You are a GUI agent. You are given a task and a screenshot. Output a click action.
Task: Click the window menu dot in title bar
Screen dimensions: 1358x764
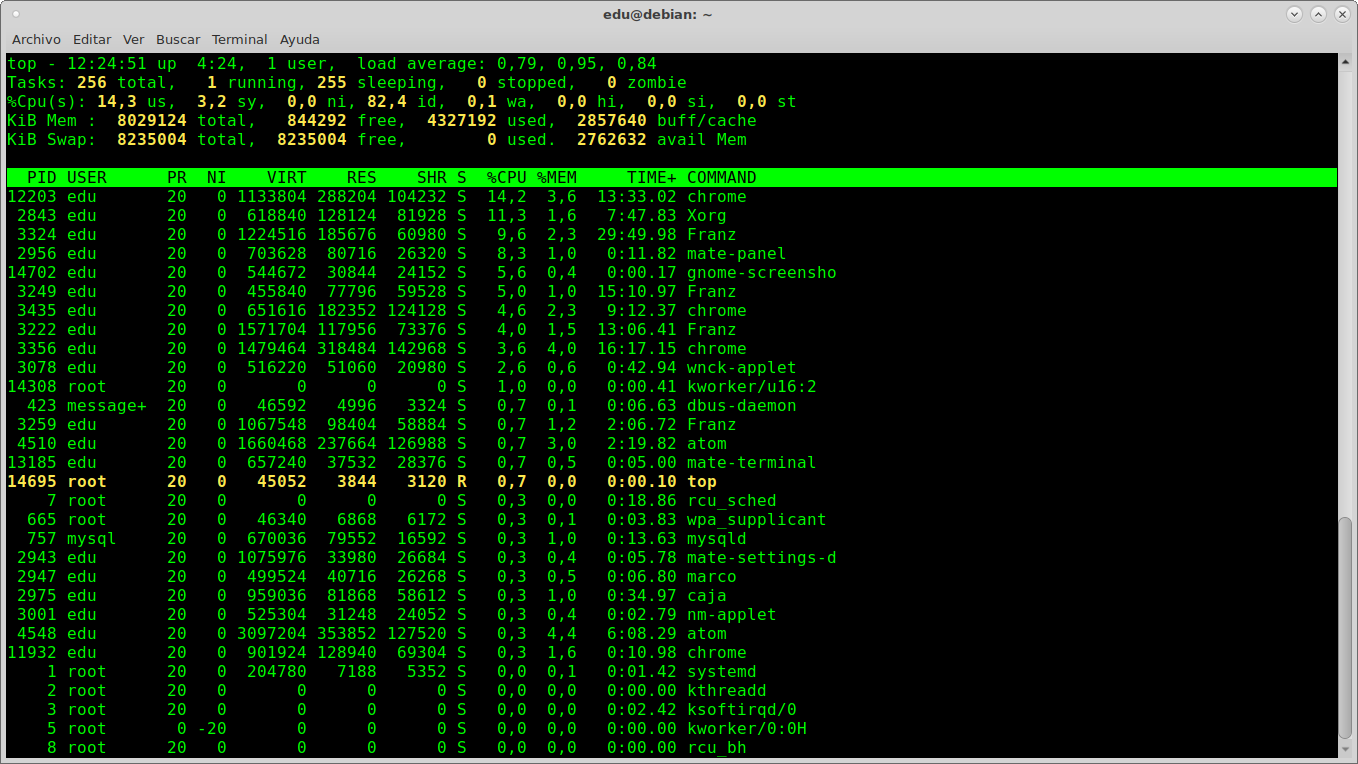(16, 14)
